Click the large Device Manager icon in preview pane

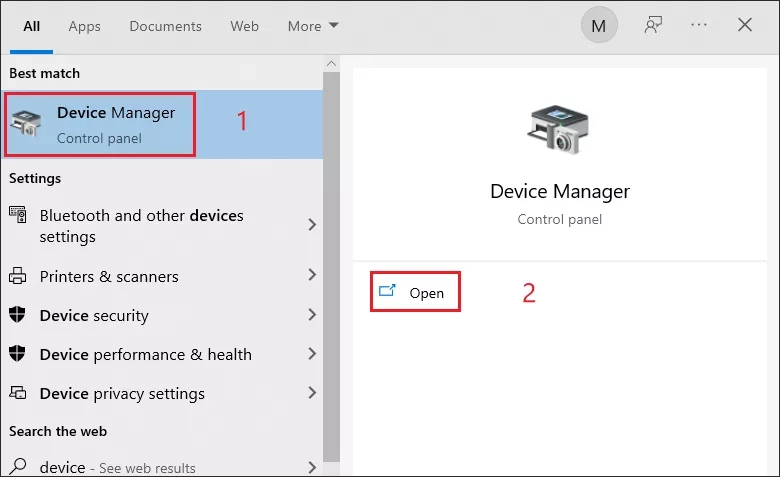(559, 129)
